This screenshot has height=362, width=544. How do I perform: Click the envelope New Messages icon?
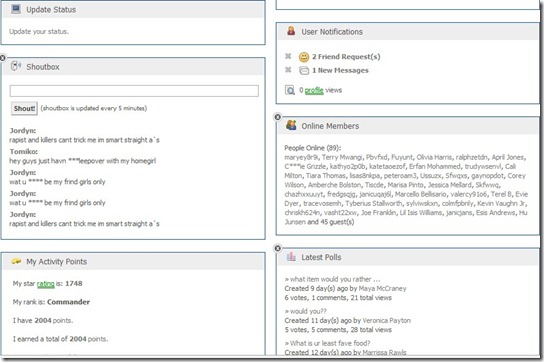tap(304, 70)
